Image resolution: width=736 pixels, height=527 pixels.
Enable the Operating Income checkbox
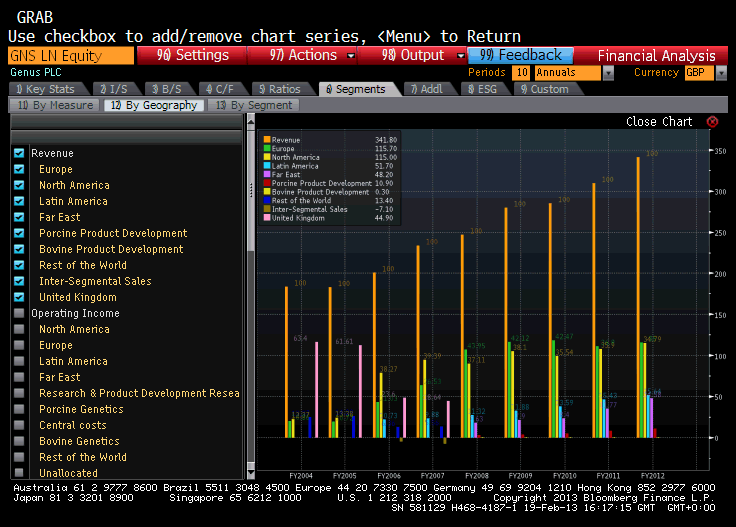[19, 314]
